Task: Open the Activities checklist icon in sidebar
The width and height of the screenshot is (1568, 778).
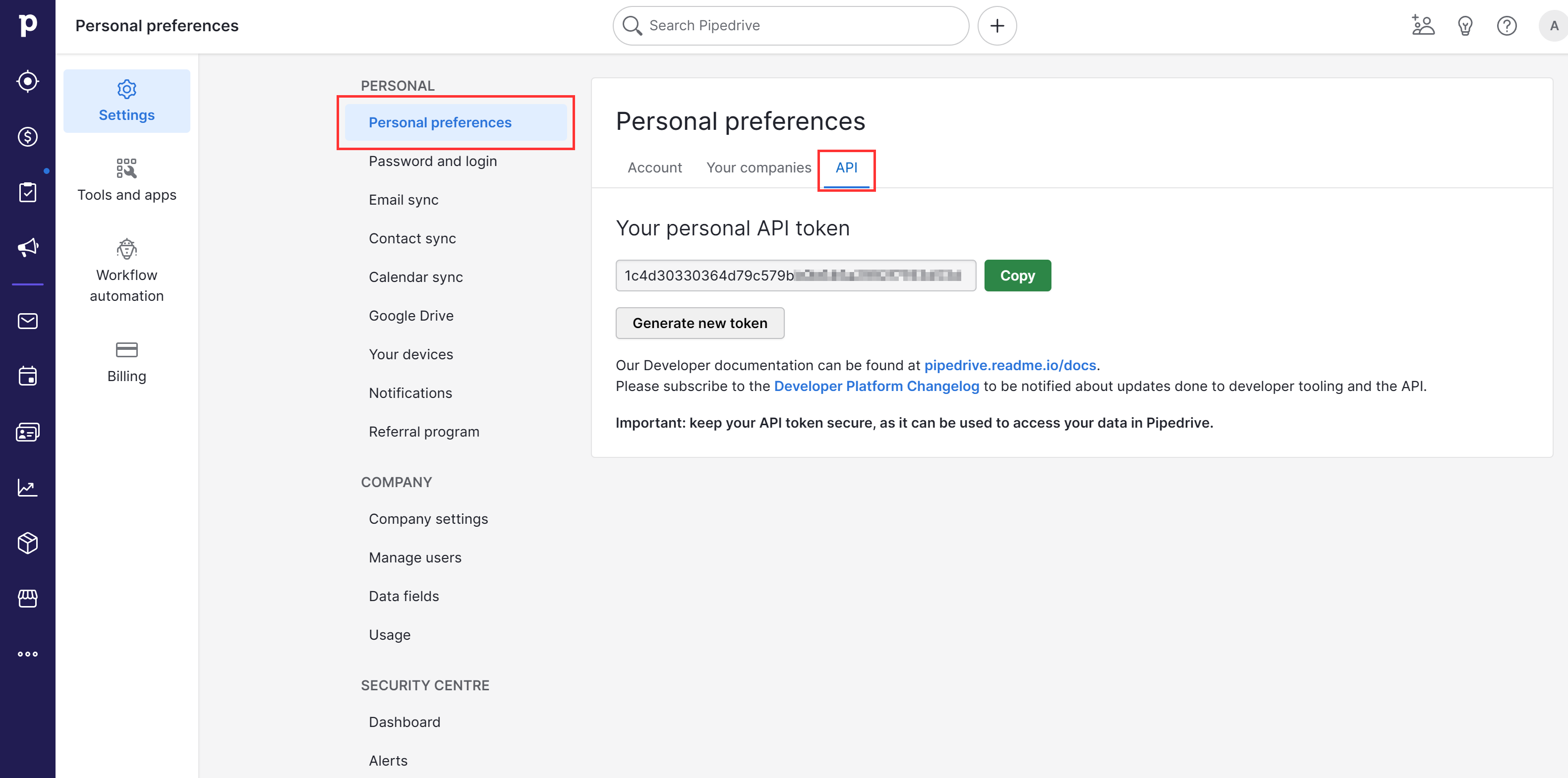Action: point(27,192)
